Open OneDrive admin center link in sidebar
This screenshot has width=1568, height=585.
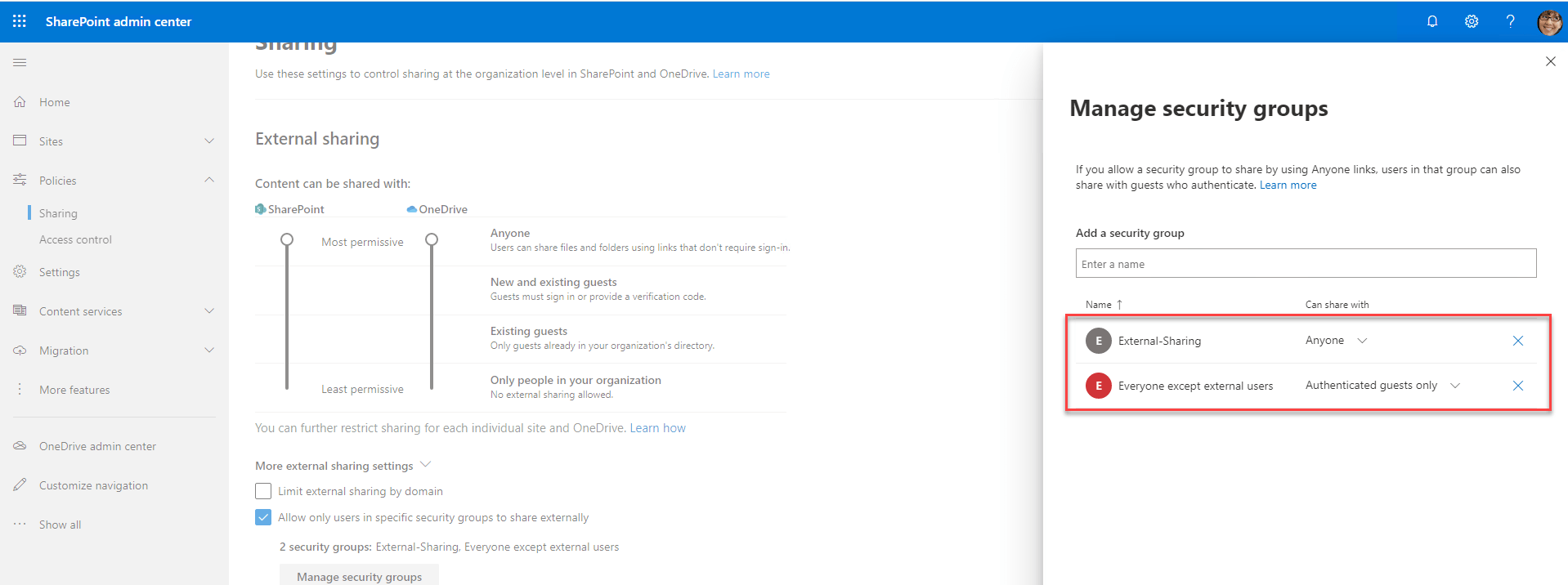pyautogui.click(x=97, y=446)
